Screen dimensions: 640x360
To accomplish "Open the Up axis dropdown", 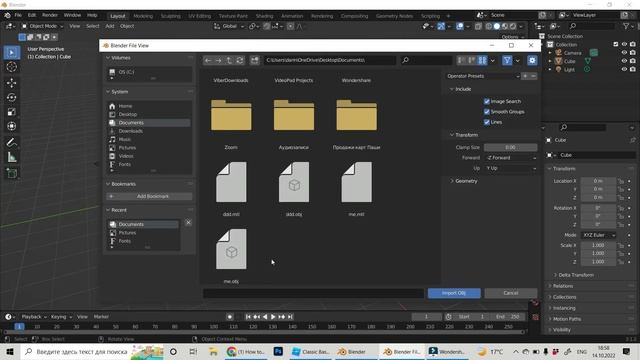I will coord(511,168).
